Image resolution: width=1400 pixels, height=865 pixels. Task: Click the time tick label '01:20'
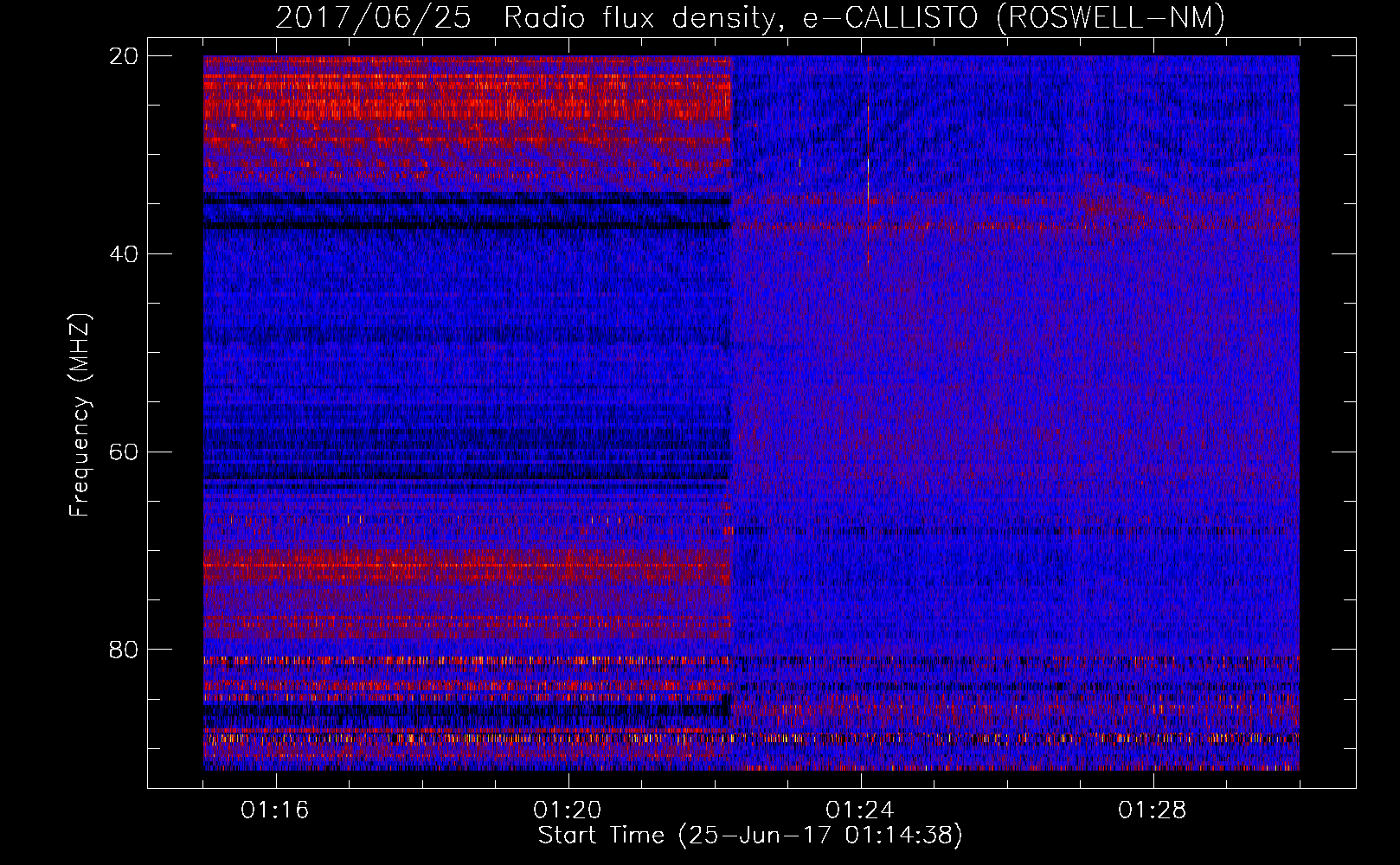(x=568, y=811)
